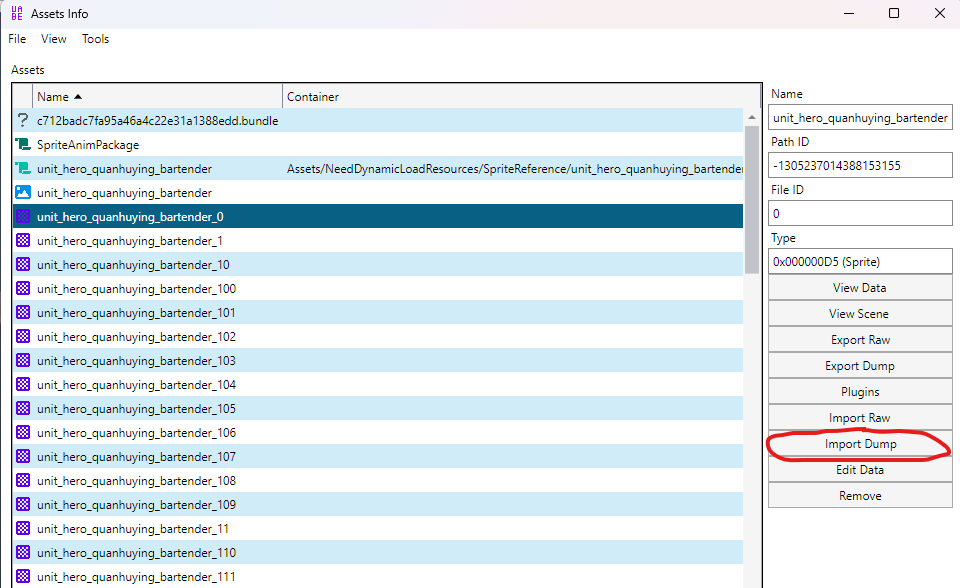
Task: Click the sprite icon beside unit_hero_quanhuying_bartender_110
Action: pos(23,552)
